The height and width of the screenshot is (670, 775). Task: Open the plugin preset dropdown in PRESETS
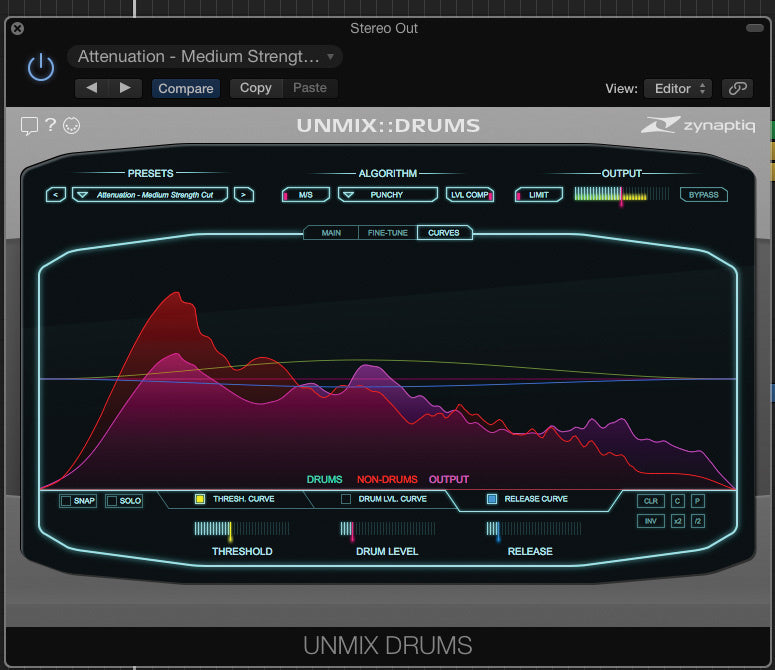click(150, 195)
